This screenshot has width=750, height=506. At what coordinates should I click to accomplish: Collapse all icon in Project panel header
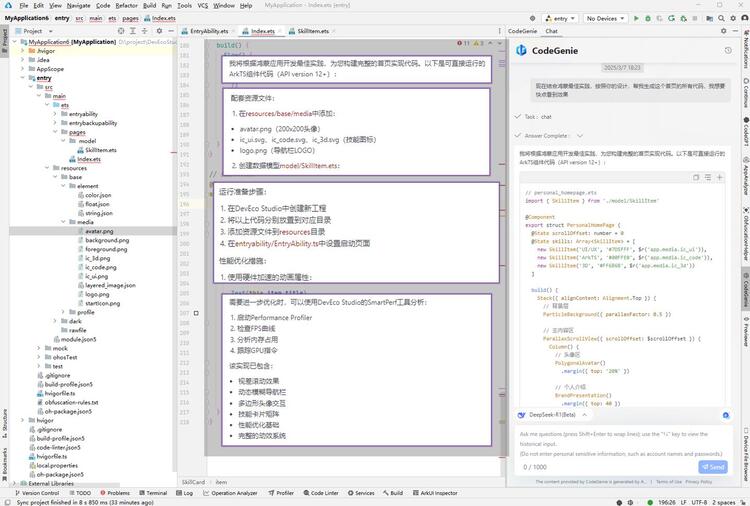(144, 31)
